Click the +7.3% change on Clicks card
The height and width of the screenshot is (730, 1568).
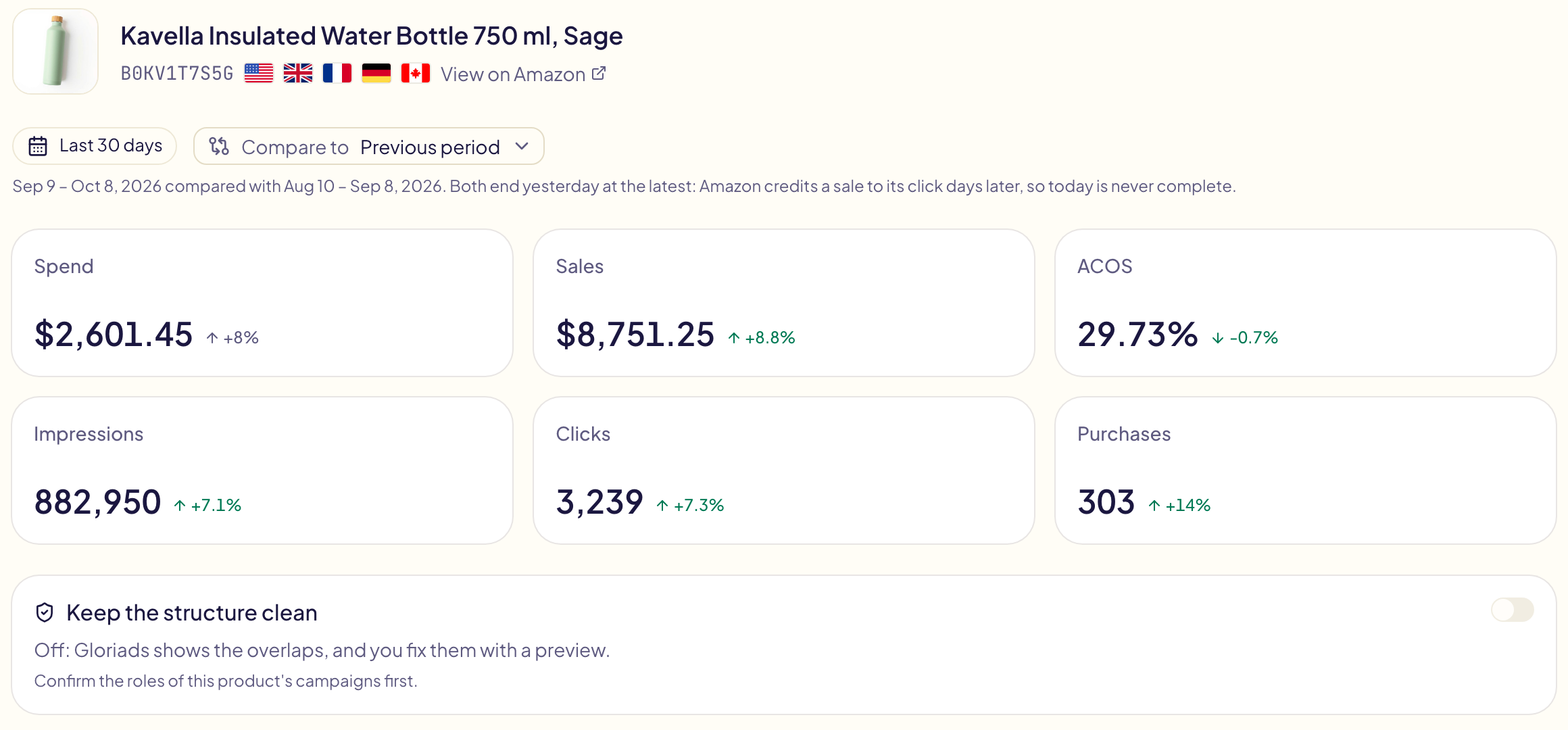coord(690,505)
